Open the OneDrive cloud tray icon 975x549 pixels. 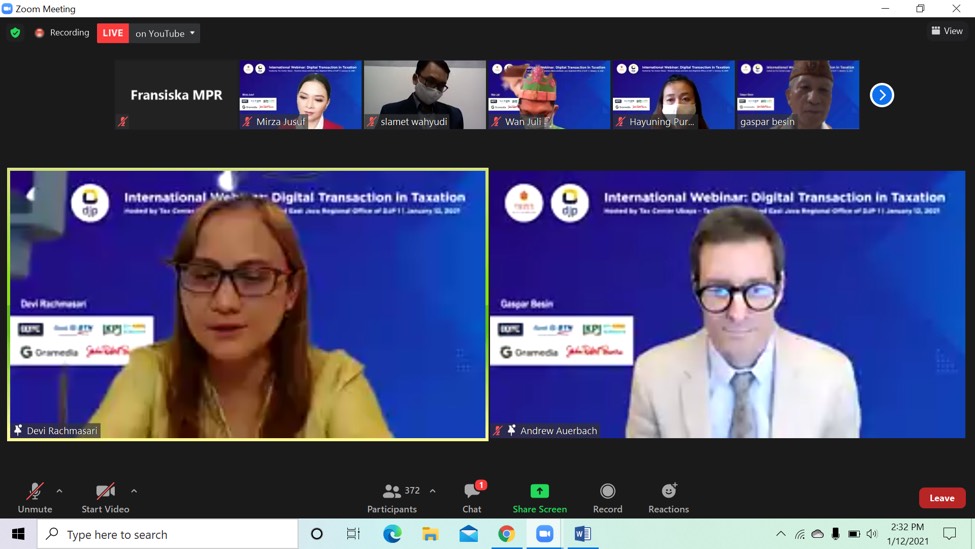tap(818, 534)
